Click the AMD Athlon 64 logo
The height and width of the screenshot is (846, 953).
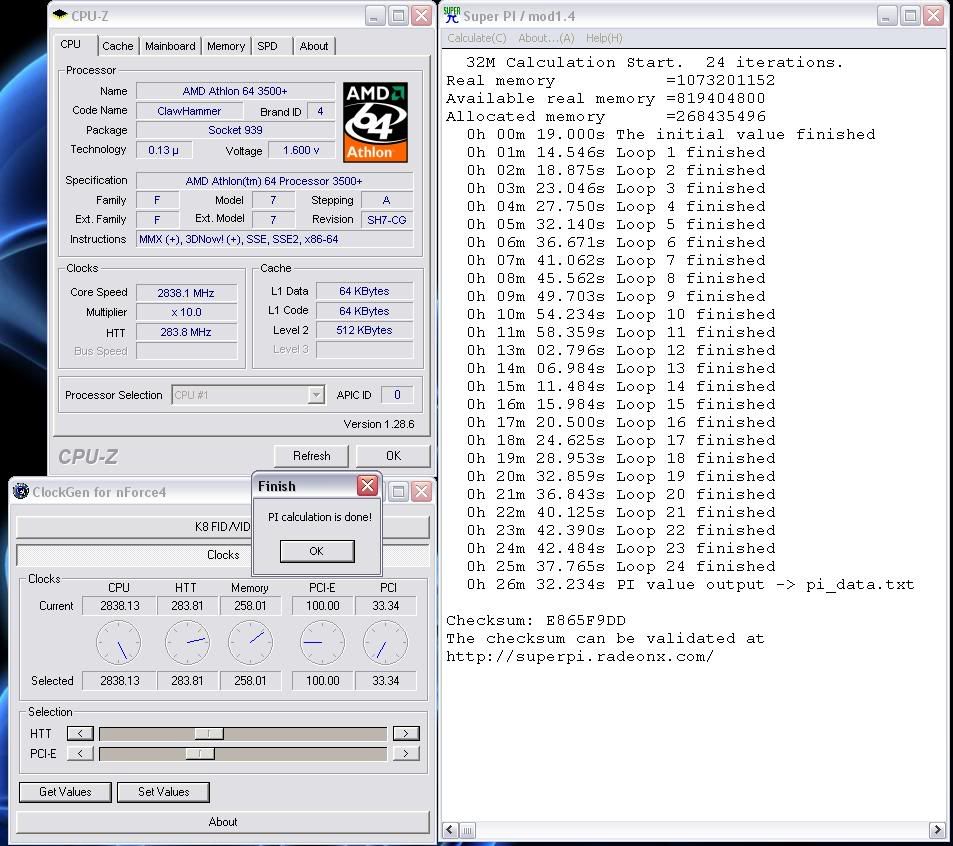(x=375, y=122)
